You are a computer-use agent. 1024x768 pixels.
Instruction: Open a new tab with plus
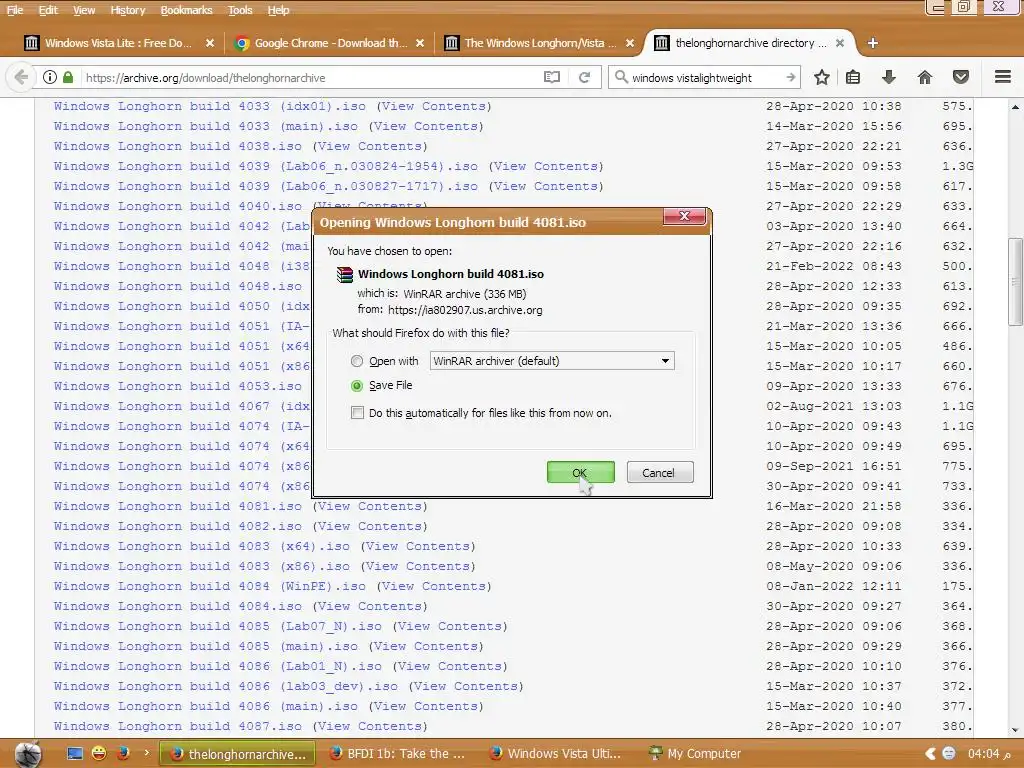click(x=872, y=43)
